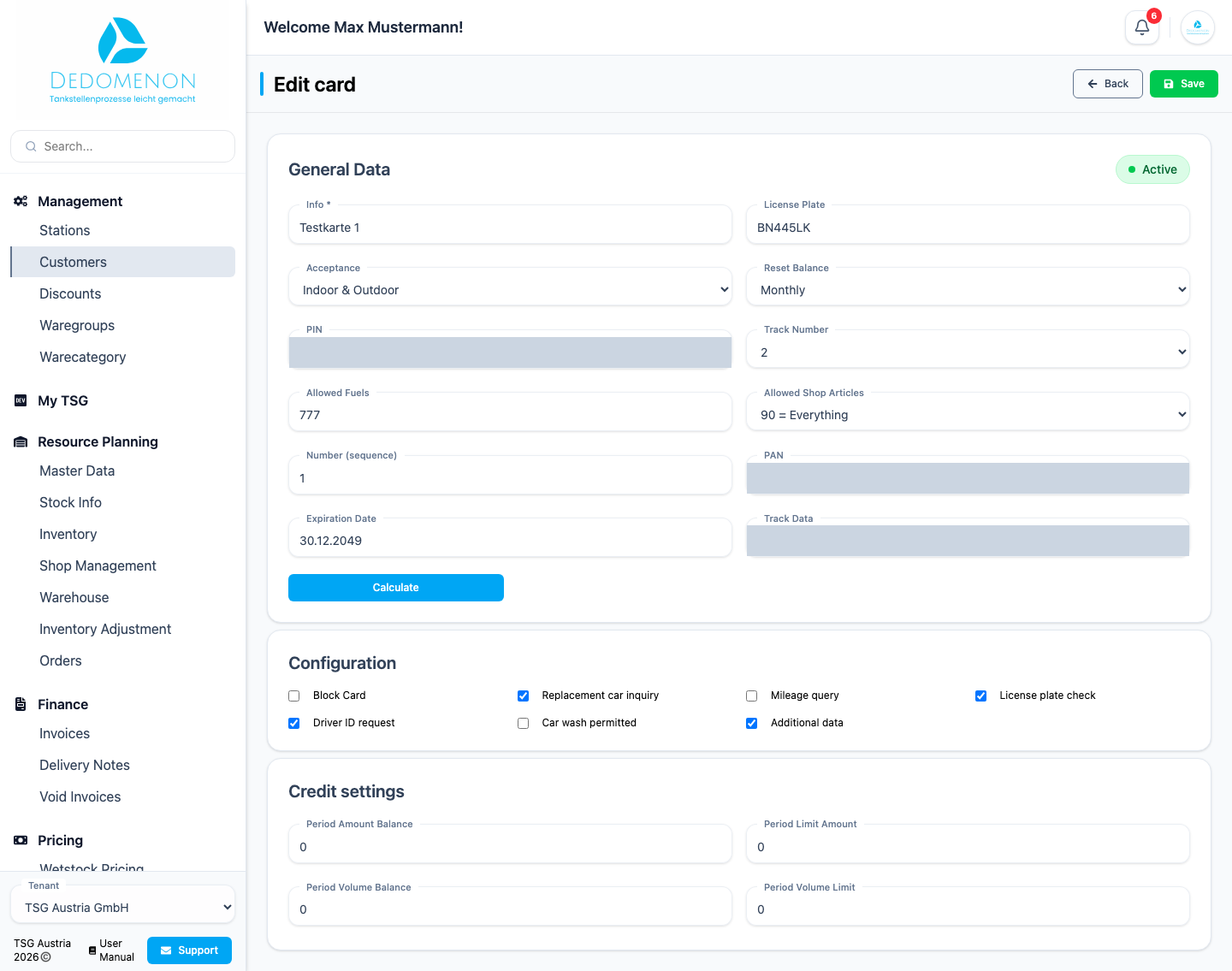Uncheck Additional data checkbox
This screenshot has height=971, width=1232.
(752, 723)
